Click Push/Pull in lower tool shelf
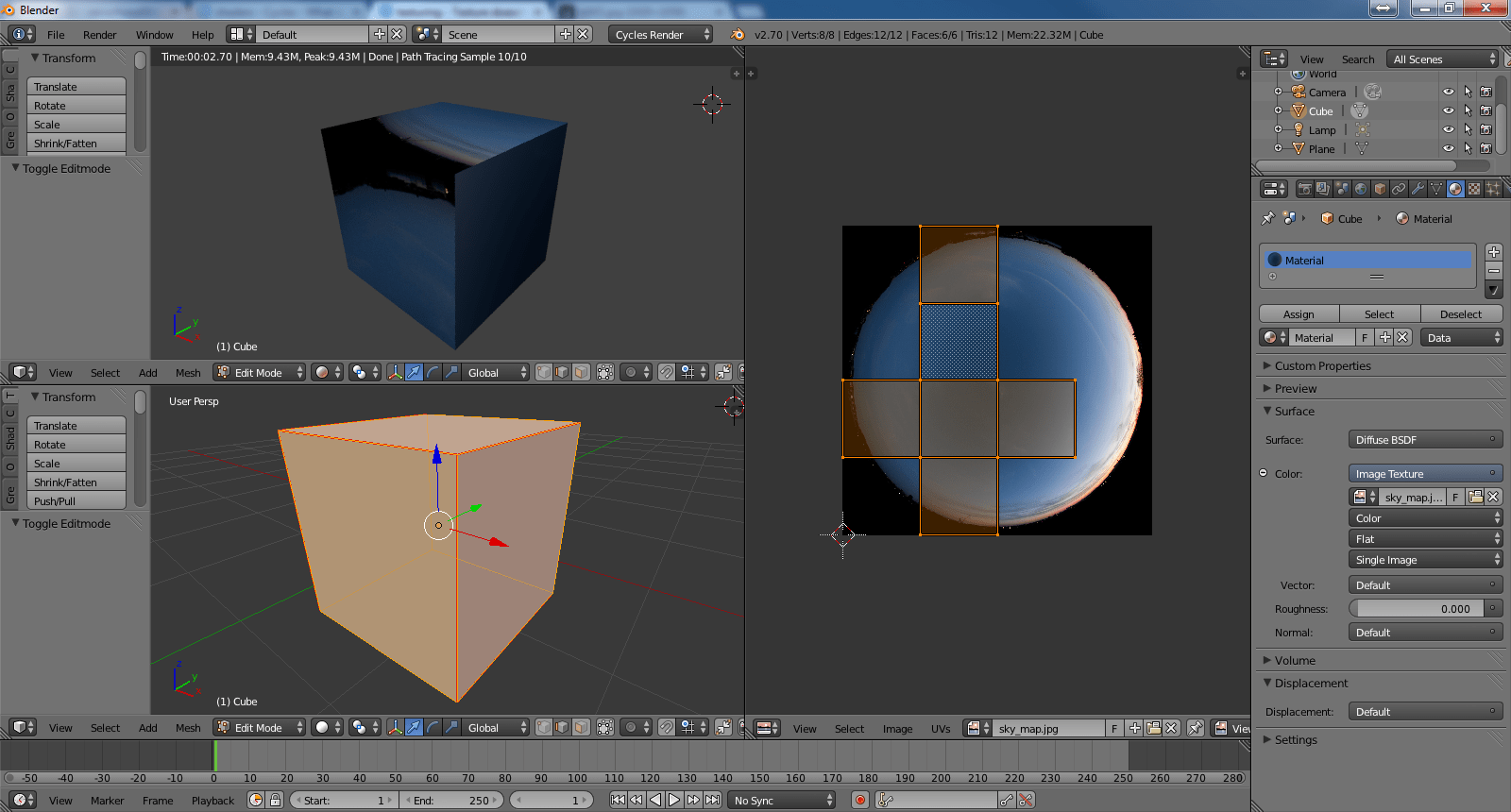Screen dimensions: 1511x812 [76, 500]
